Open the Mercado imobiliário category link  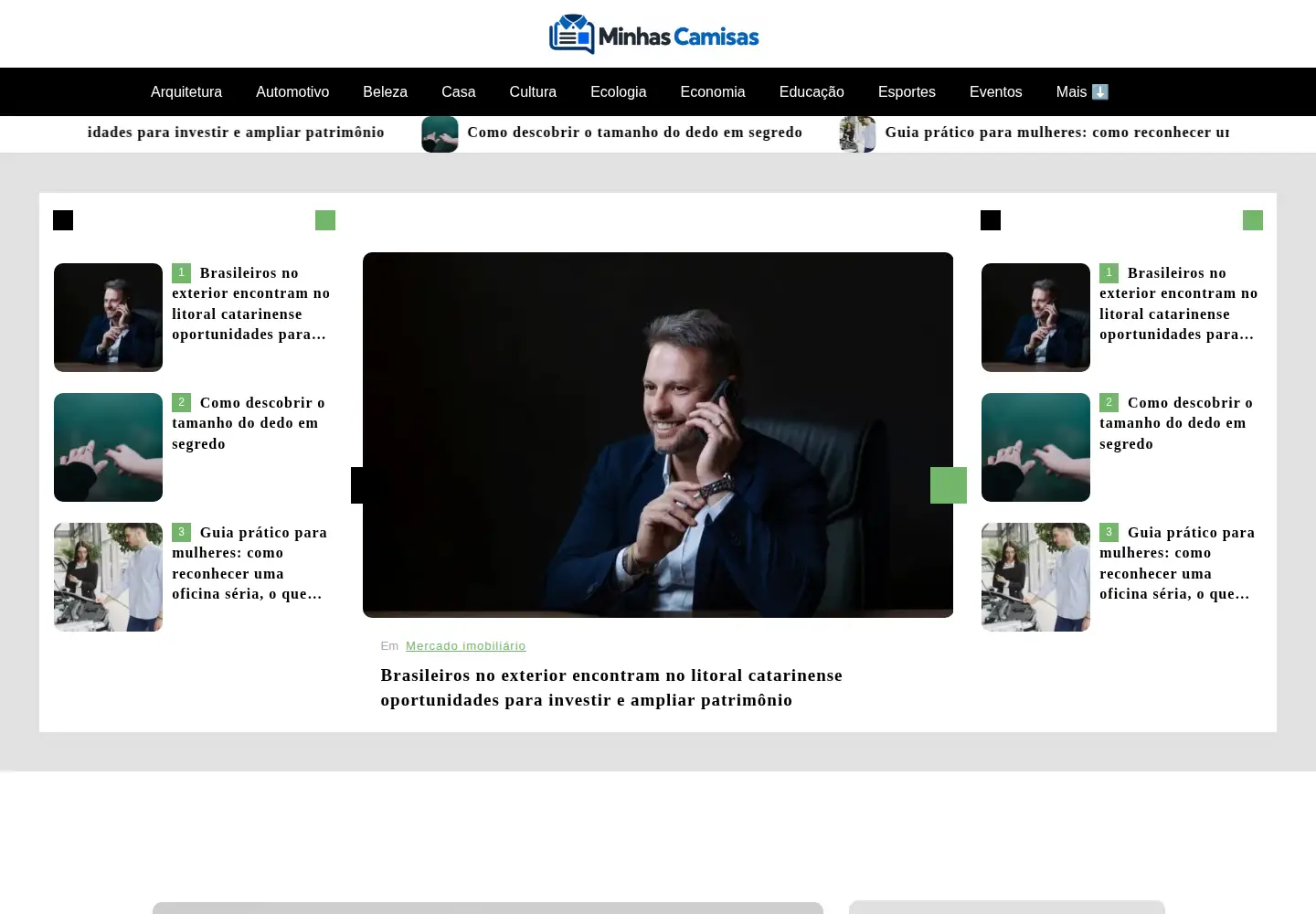pyautogui.click(x=466, y=646)
